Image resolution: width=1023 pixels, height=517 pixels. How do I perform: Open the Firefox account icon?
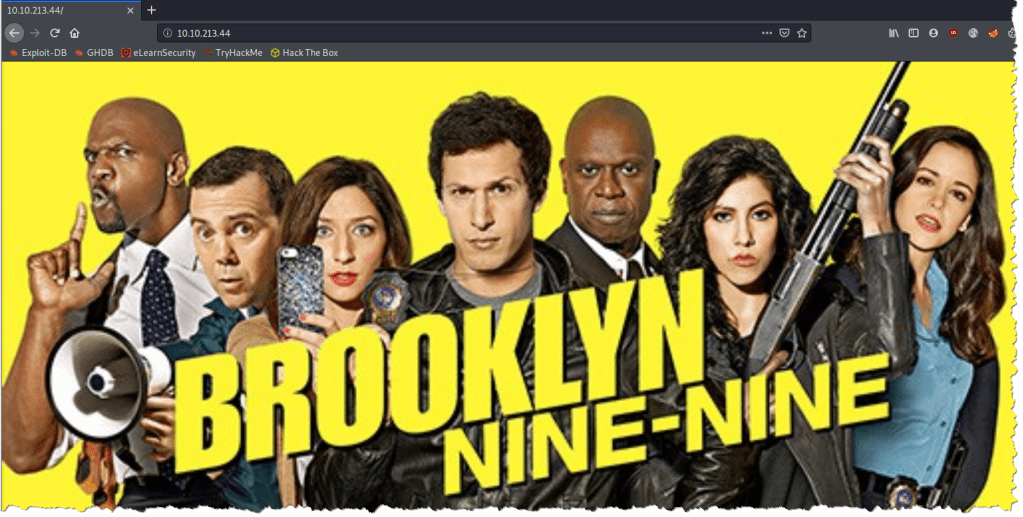(933, 33)
